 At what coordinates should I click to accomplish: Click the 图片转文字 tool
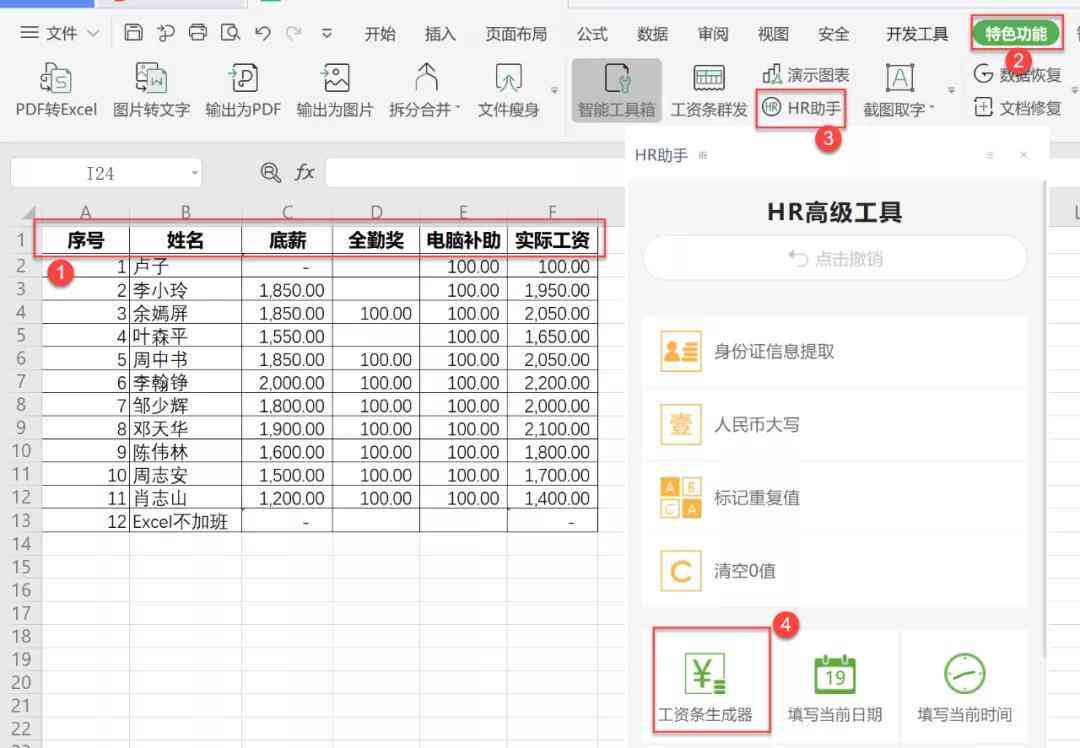(x=151, y=90)
